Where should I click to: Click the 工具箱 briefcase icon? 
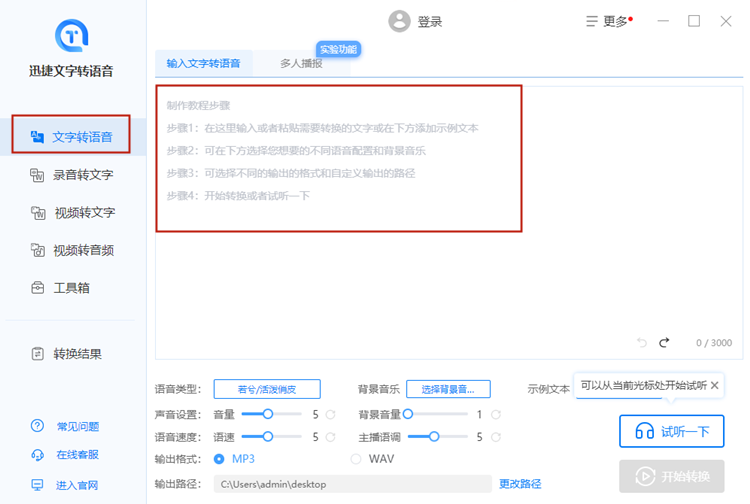tap(37, 287)
